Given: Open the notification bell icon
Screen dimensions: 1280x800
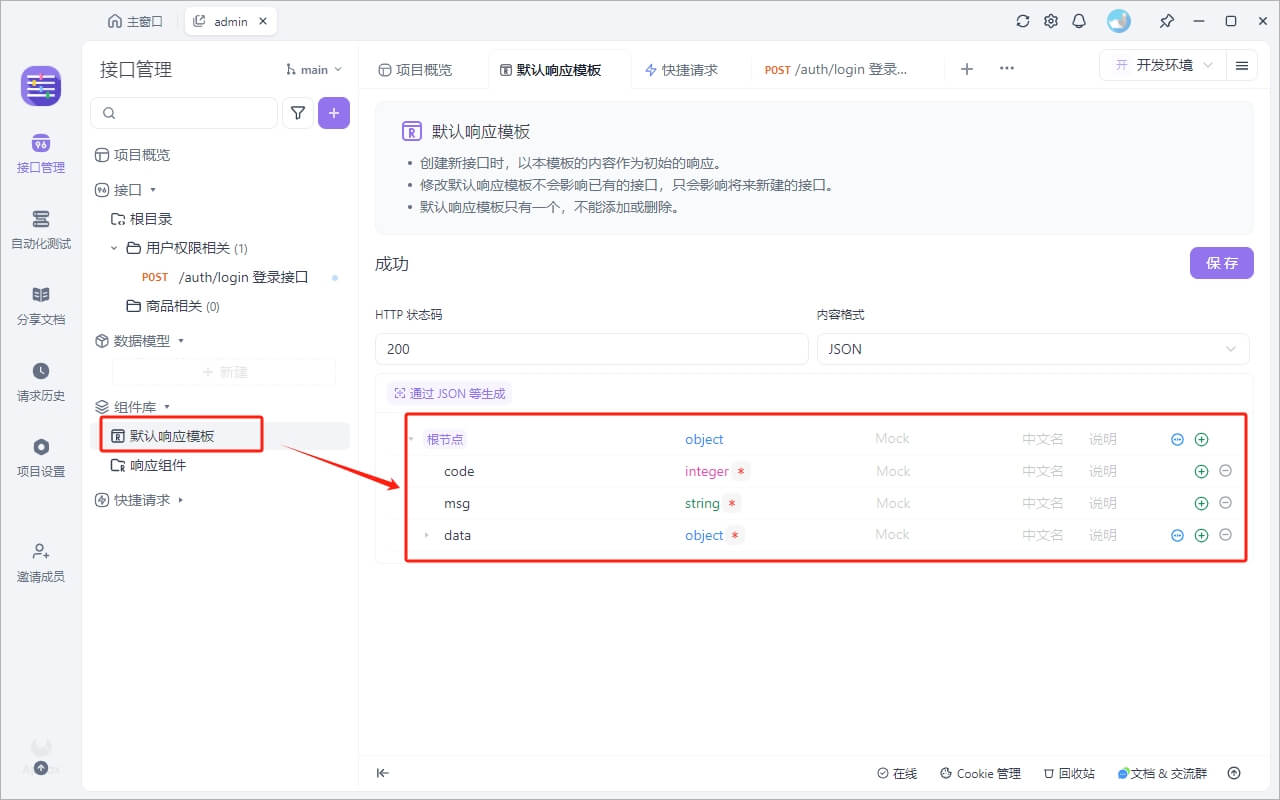Looking at the screenshot, I should [1079, 21].
